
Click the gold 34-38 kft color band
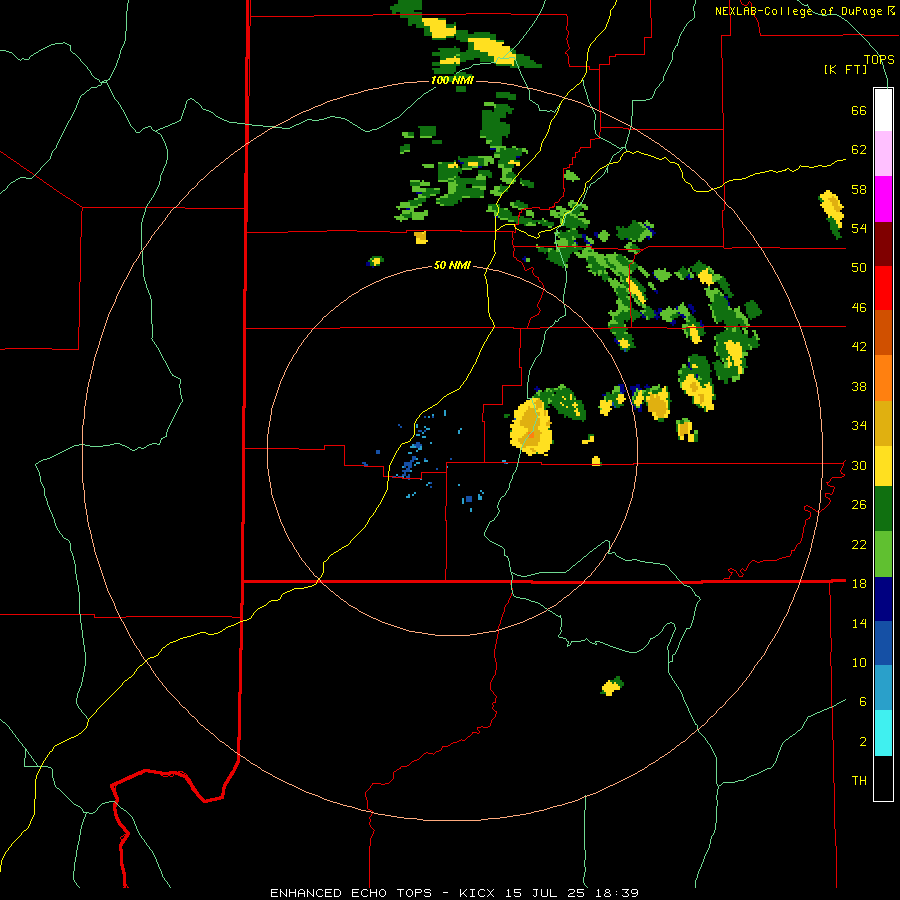click(883, 423)
